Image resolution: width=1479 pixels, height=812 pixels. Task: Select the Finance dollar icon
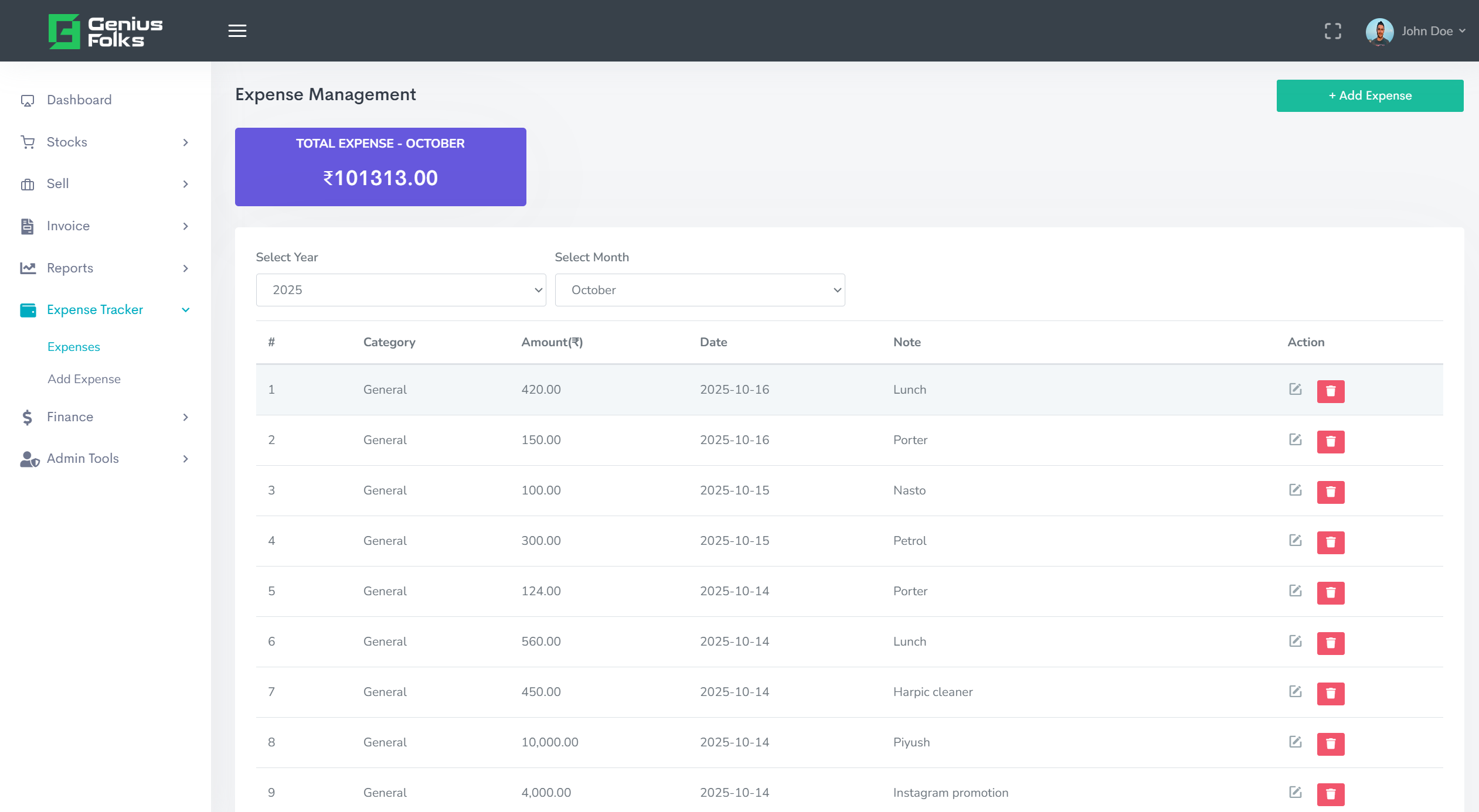pyautogui.click(x=26, y=417)
